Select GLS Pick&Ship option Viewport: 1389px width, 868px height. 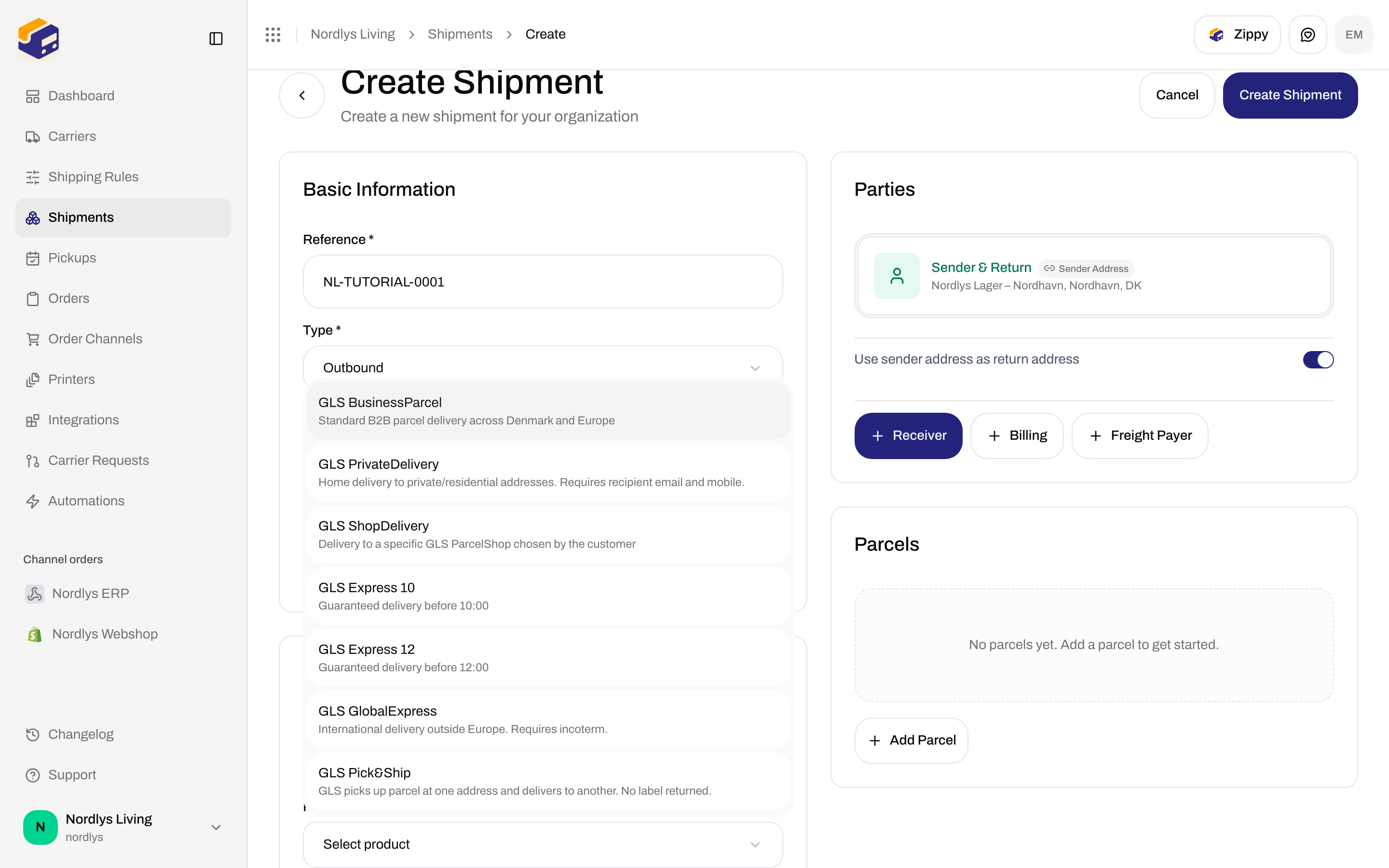point(548,781)
